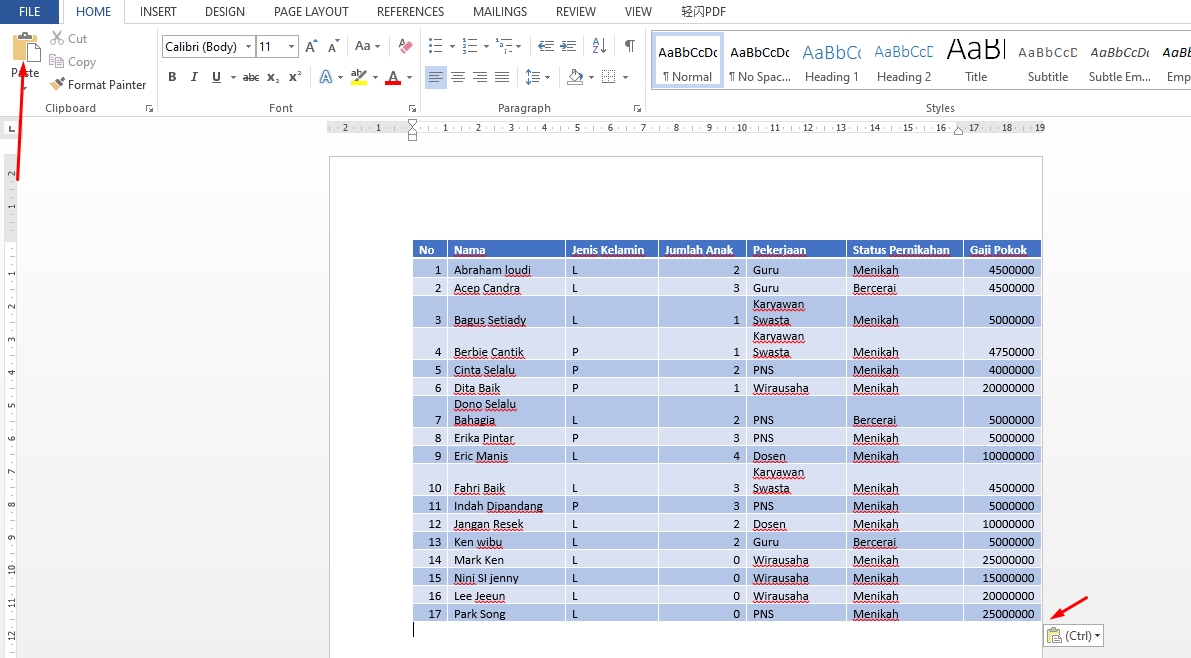This screenshot has height=658, width=1191.
Task: Insert a bulleted list
Action: 435,46
